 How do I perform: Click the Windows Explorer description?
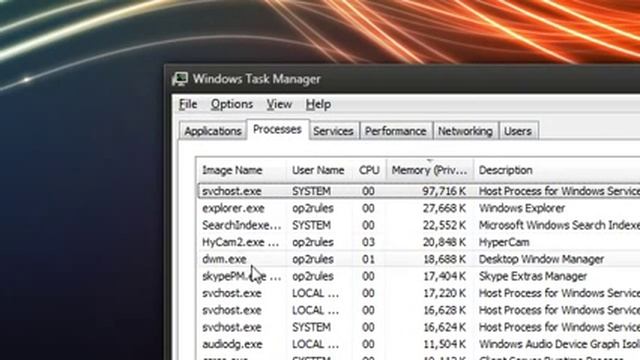click(522, 208)
